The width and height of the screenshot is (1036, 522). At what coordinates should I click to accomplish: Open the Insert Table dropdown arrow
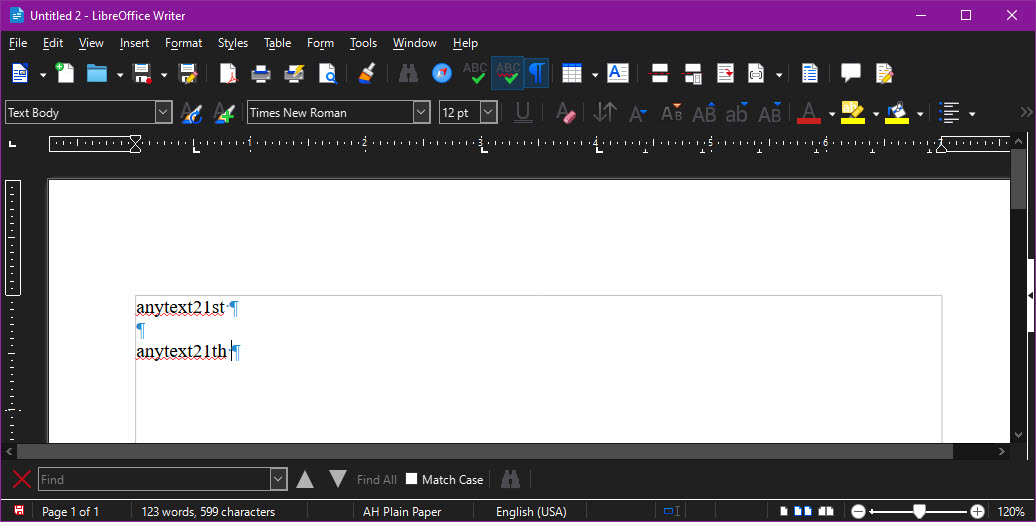click(x=595, y=75)
